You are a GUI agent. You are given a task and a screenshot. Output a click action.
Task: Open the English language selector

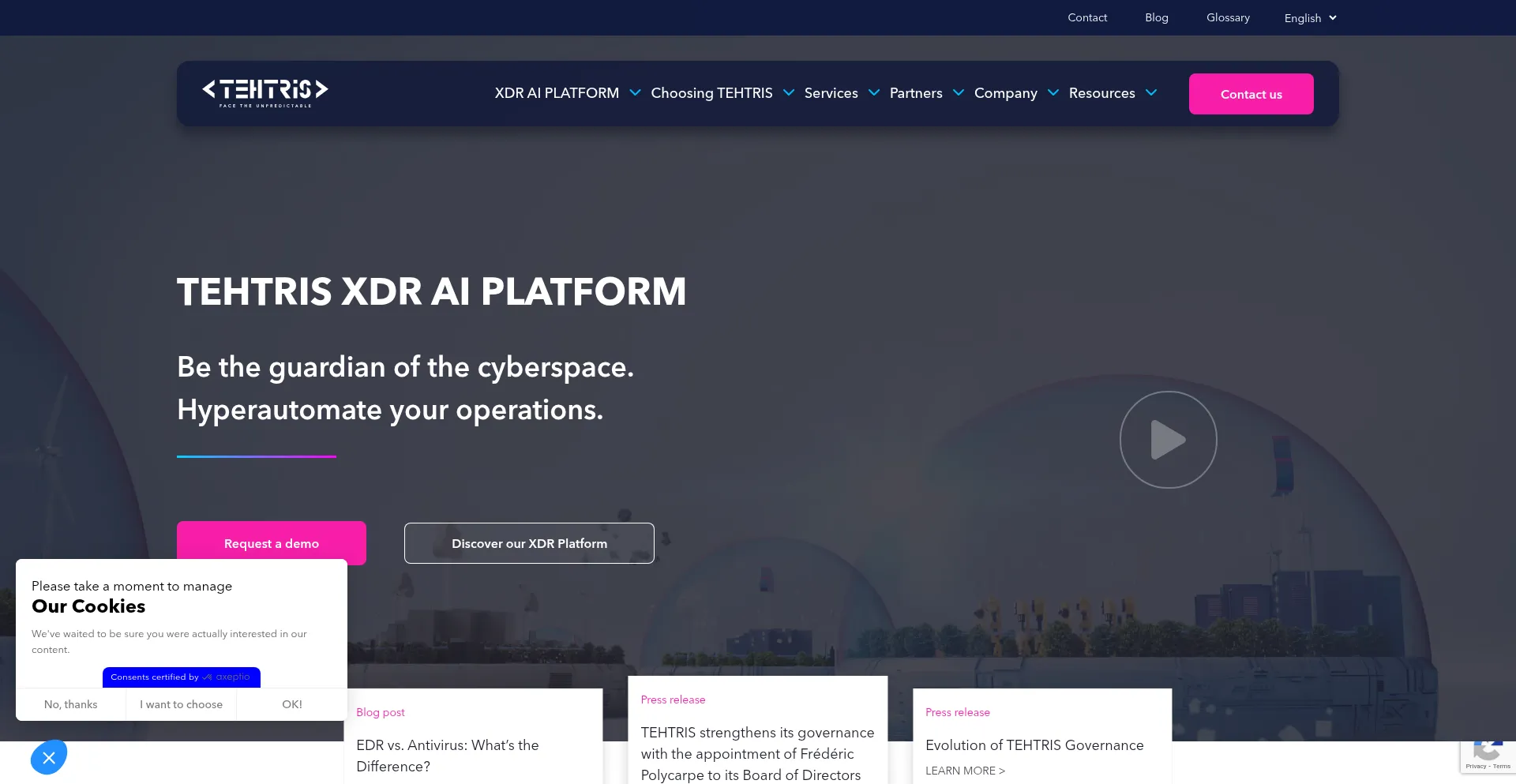coord(1310,18)
